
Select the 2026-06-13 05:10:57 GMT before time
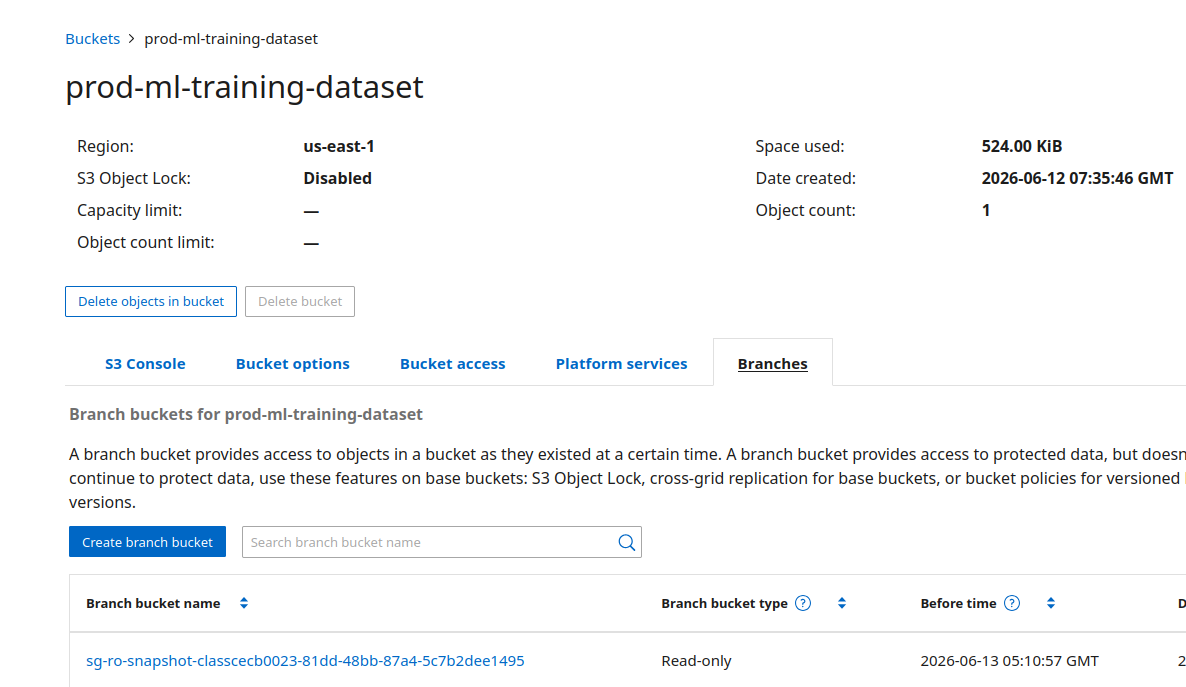click(1009, 661)
